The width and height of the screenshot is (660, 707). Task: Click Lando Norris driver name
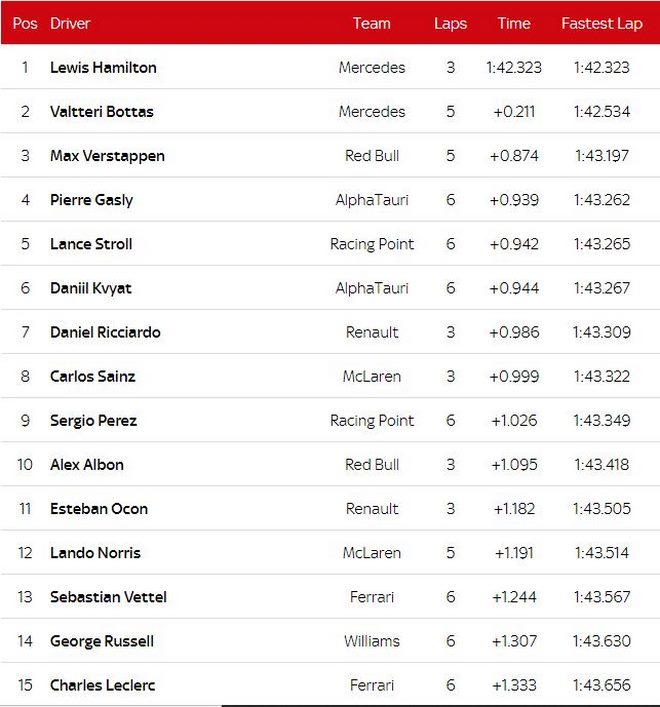95,553
